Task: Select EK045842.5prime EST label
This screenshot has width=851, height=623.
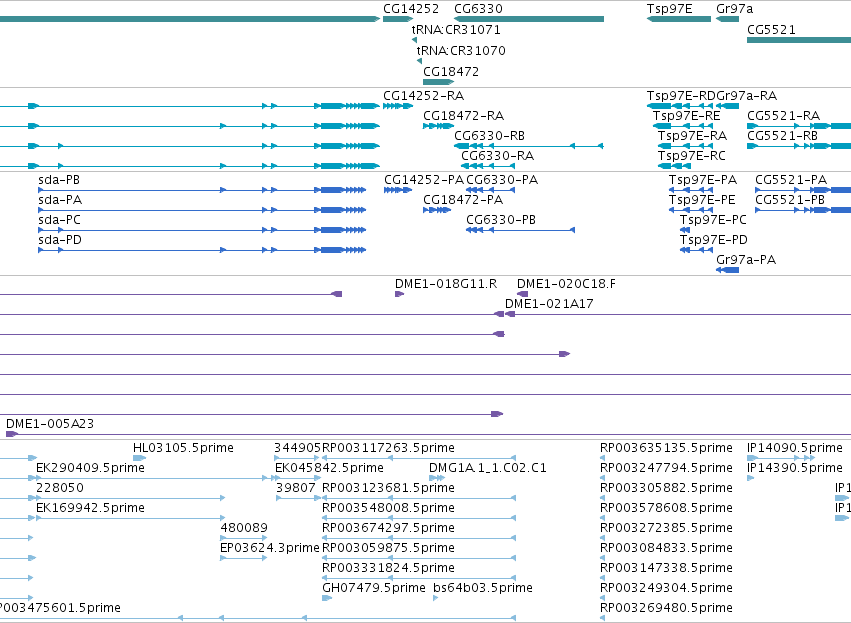Action: (x=329, y=468)
